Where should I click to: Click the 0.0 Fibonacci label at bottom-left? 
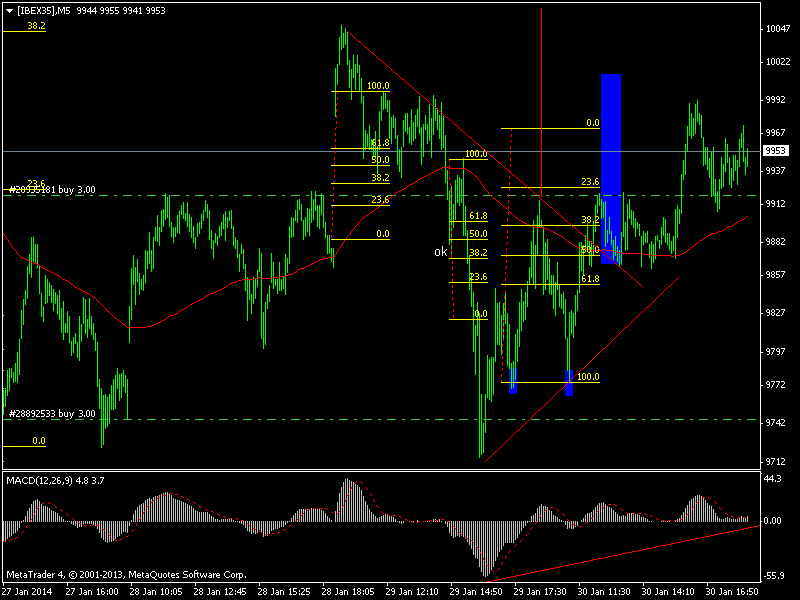click(39, 440)
